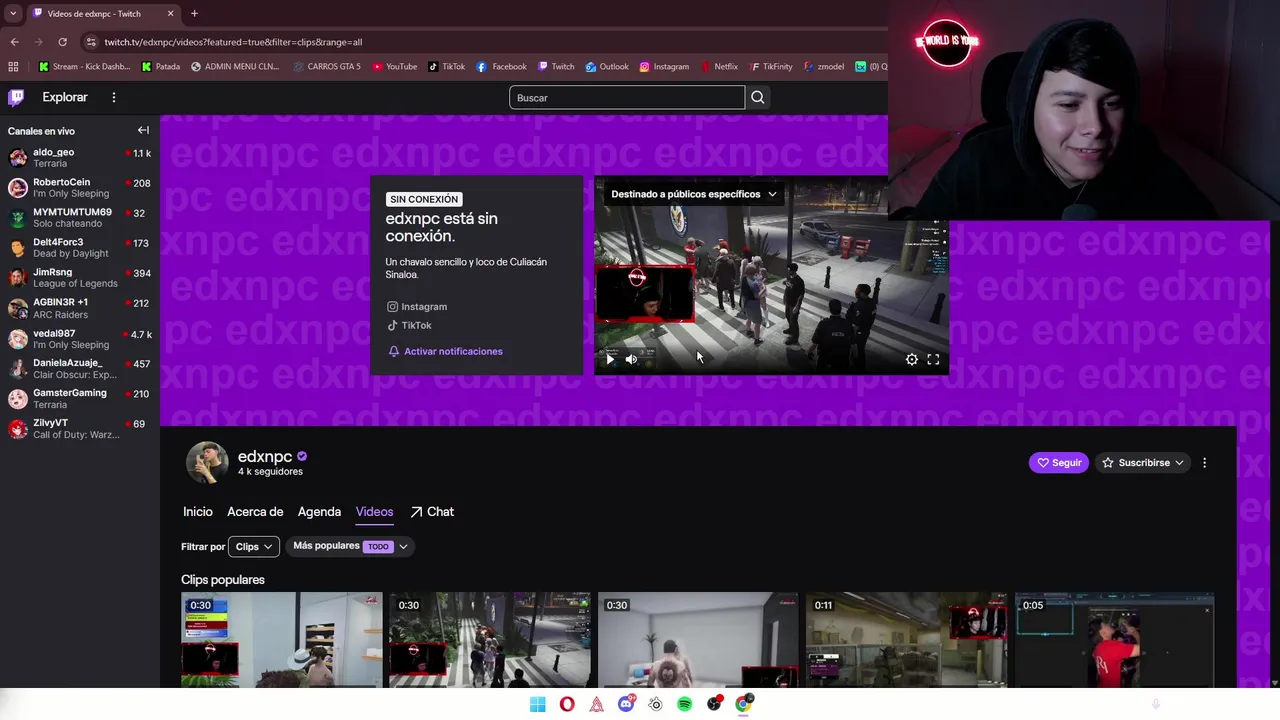This screenshot has width=1280, height=720.
Task: Click the Seguir button
Action: tap(1059, 462)
